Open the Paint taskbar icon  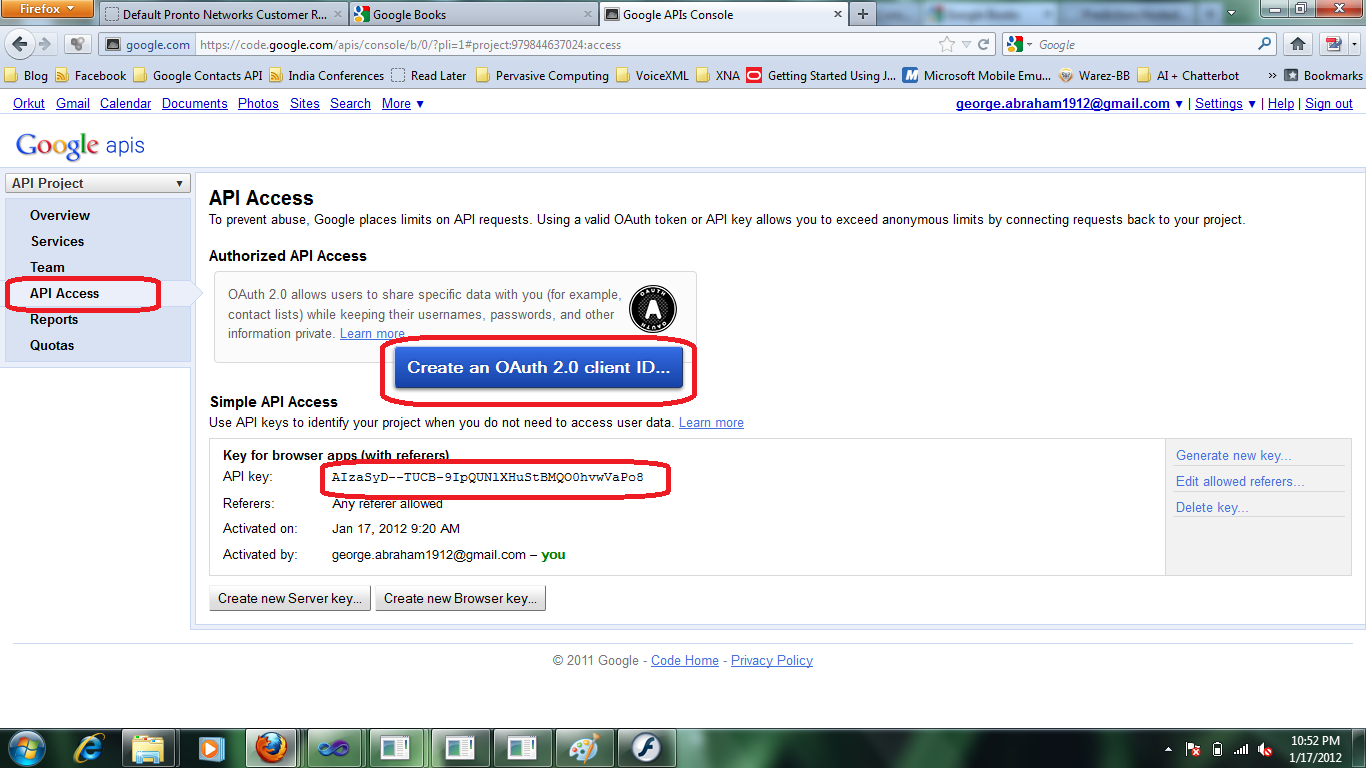pyautogui.click(x=583, y=748)
